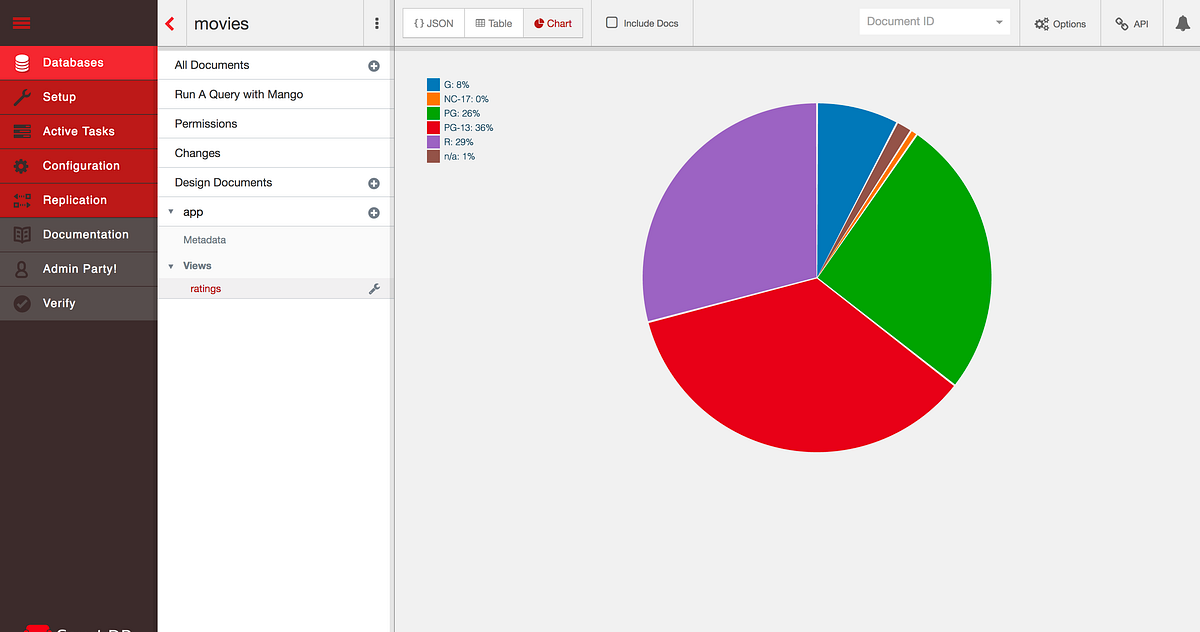The image size is (1200, 632).
Task: Select the Replication sidebar icon
Action: pos(23,200)
